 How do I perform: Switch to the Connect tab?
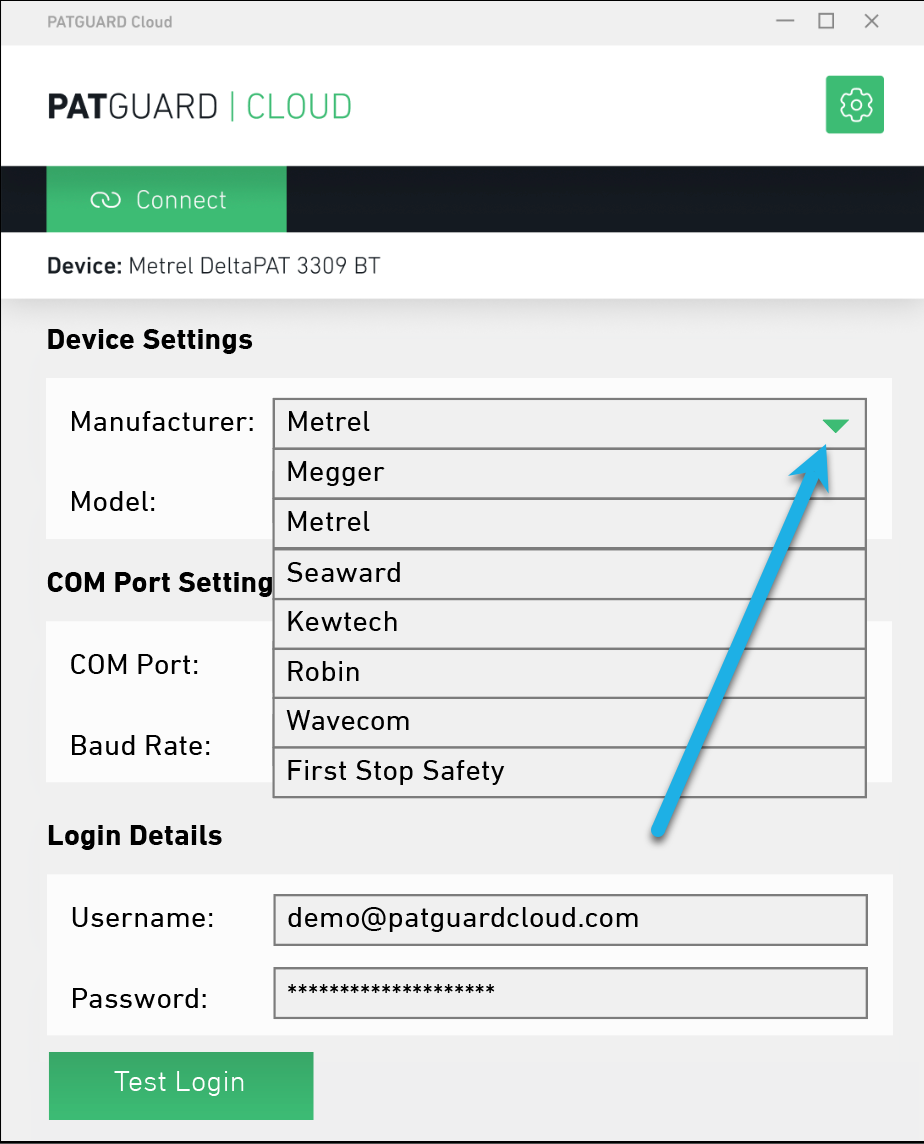coord(166,199)
